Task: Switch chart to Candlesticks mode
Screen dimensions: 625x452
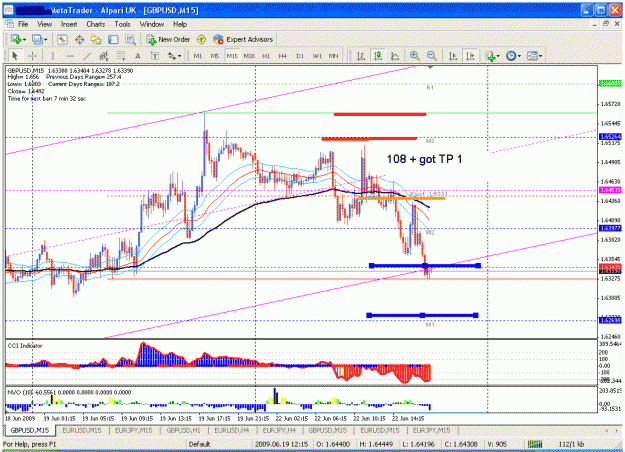Action: (378, 56)
